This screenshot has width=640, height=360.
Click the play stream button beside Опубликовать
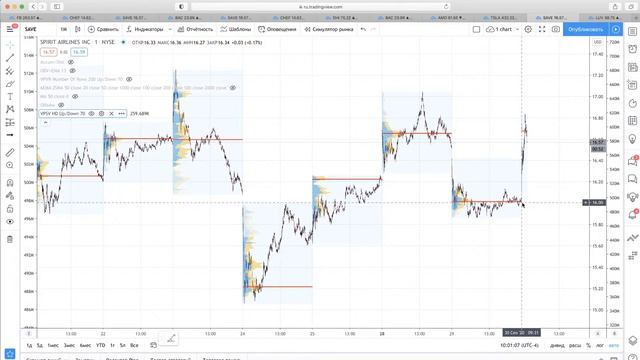616,29
